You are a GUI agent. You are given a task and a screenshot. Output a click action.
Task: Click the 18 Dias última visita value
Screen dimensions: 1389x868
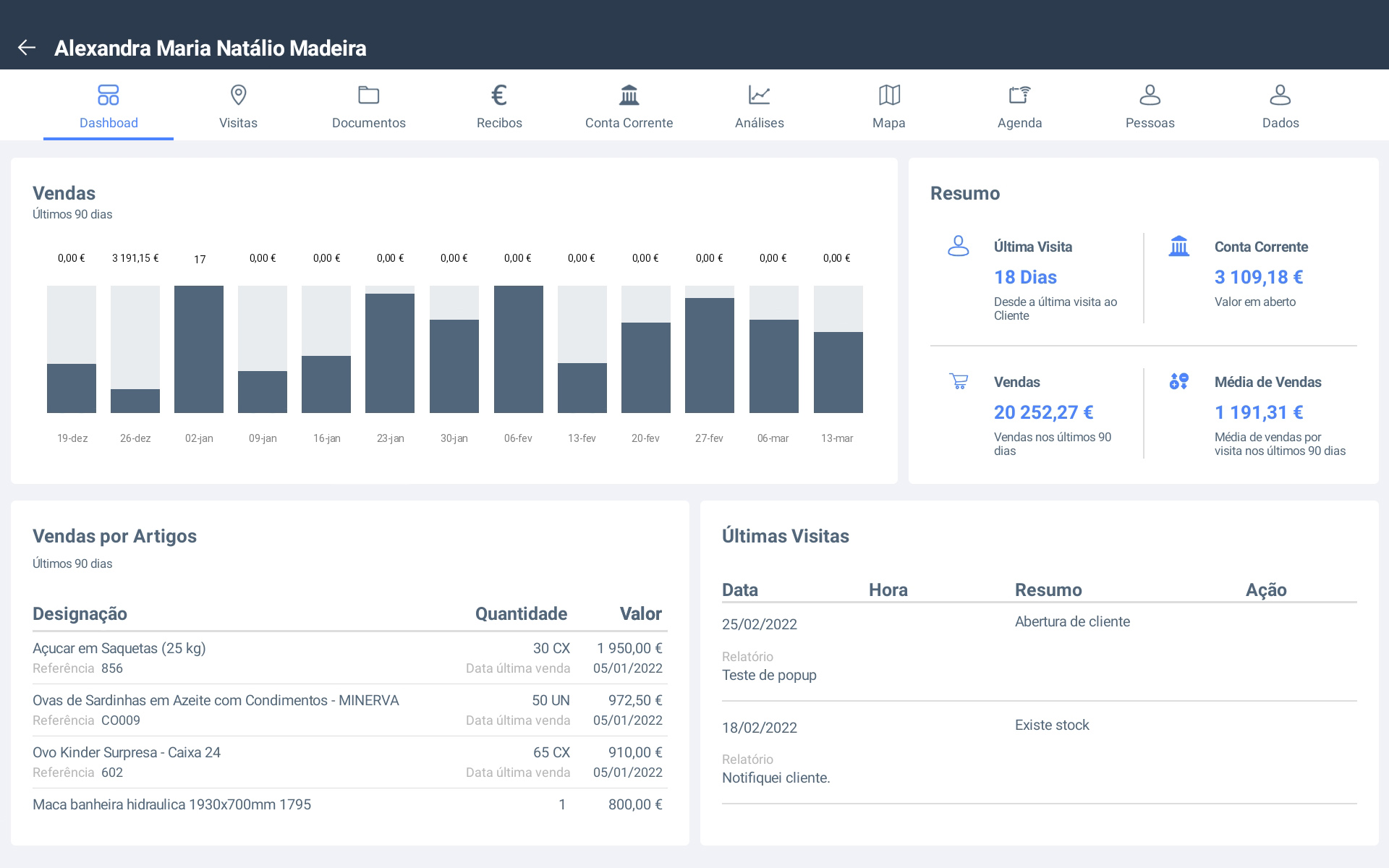(1025, 277)
